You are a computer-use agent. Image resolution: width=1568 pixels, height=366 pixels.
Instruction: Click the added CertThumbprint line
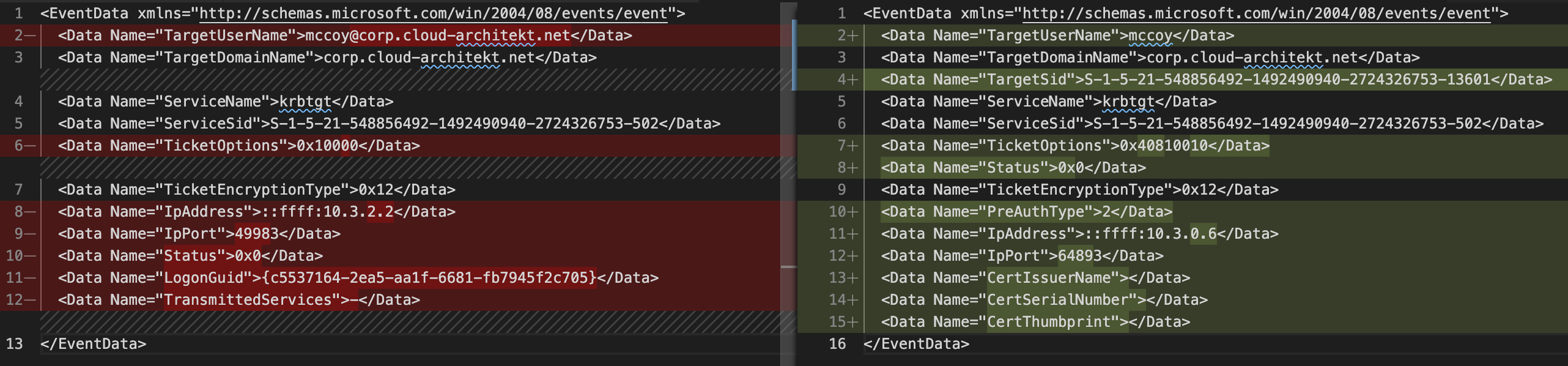(x=1035, y=322)
